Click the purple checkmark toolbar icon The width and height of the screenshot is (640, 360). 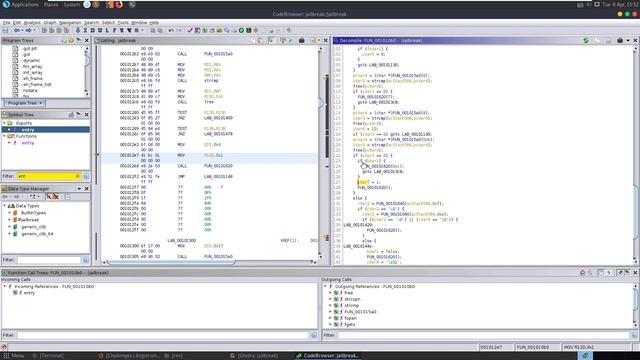pyautogui.click(x=190, y=31)
